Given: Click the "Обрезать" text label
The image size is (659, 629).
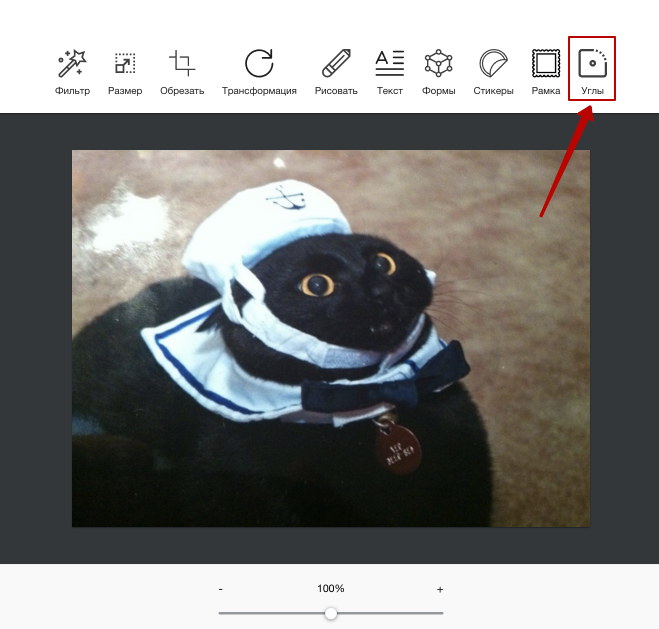Looking at the screenshot, I should 182,91.
